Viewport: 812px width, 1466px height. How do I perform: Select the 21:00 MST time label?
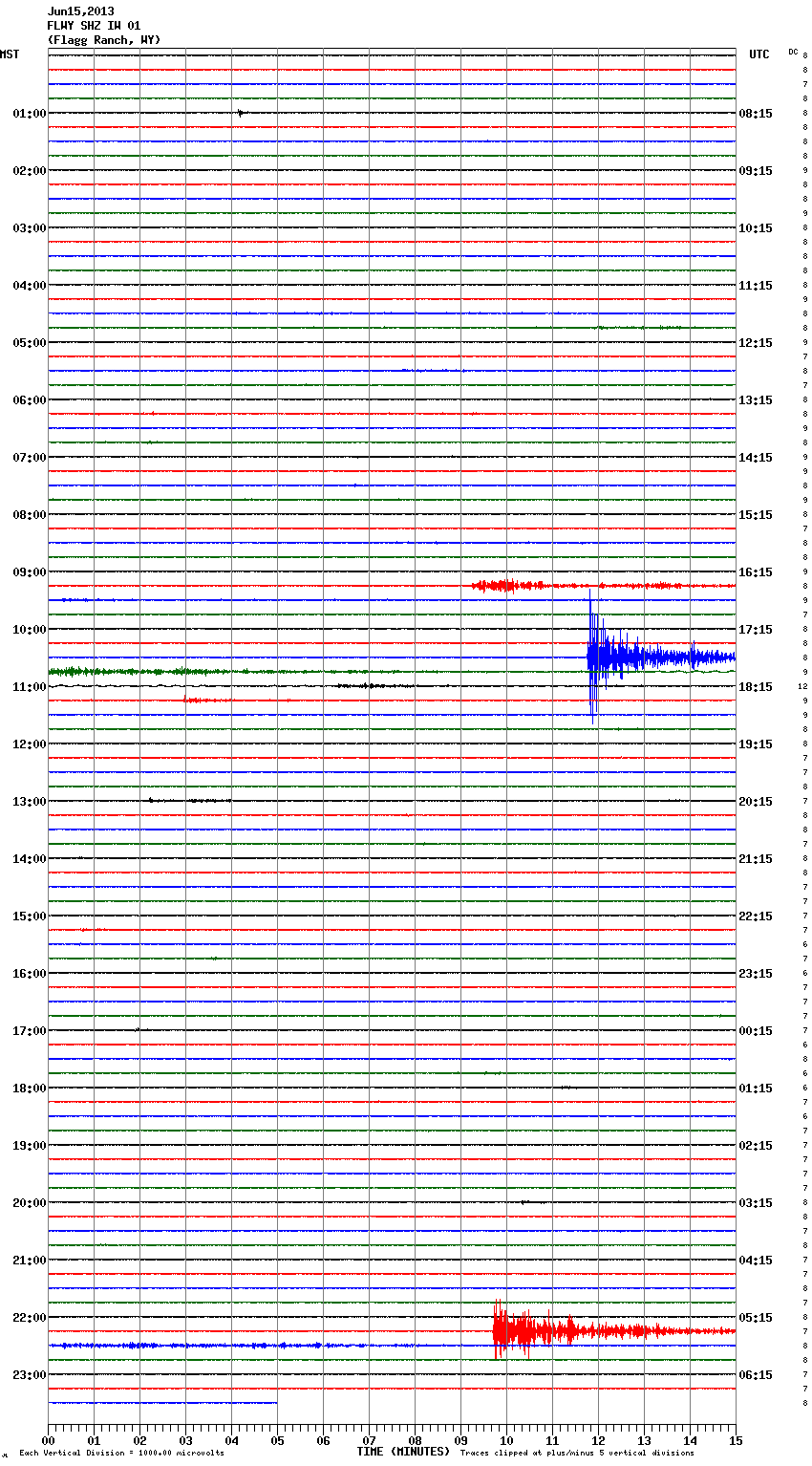pos(29,1261)
